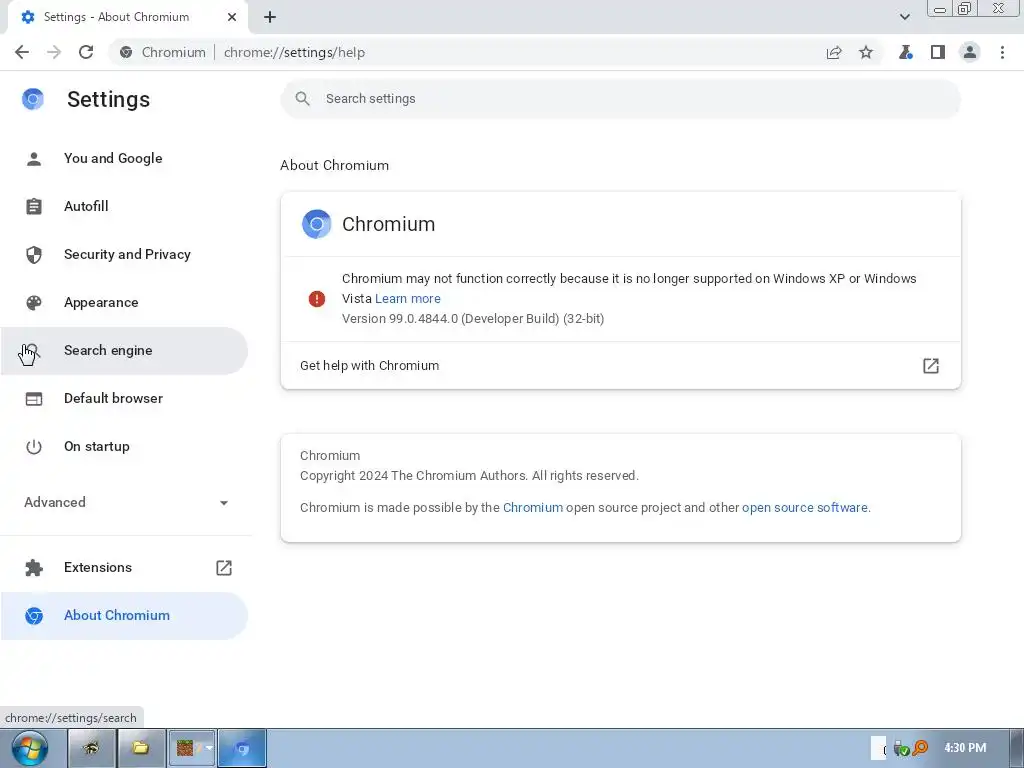1024x768 pixels.
Task: Reload the page with the refresh icon
Action: 86,52
